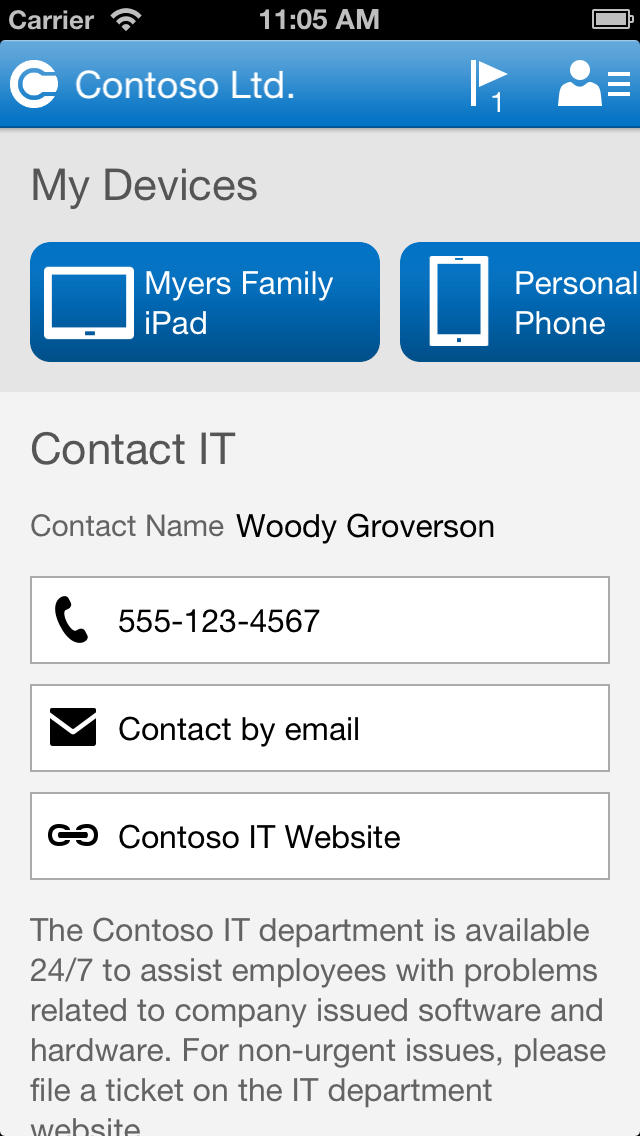Tap the Wi-Fi signal icon in status bar
This screenshot has height=1136, width=640.
[126, 19]
